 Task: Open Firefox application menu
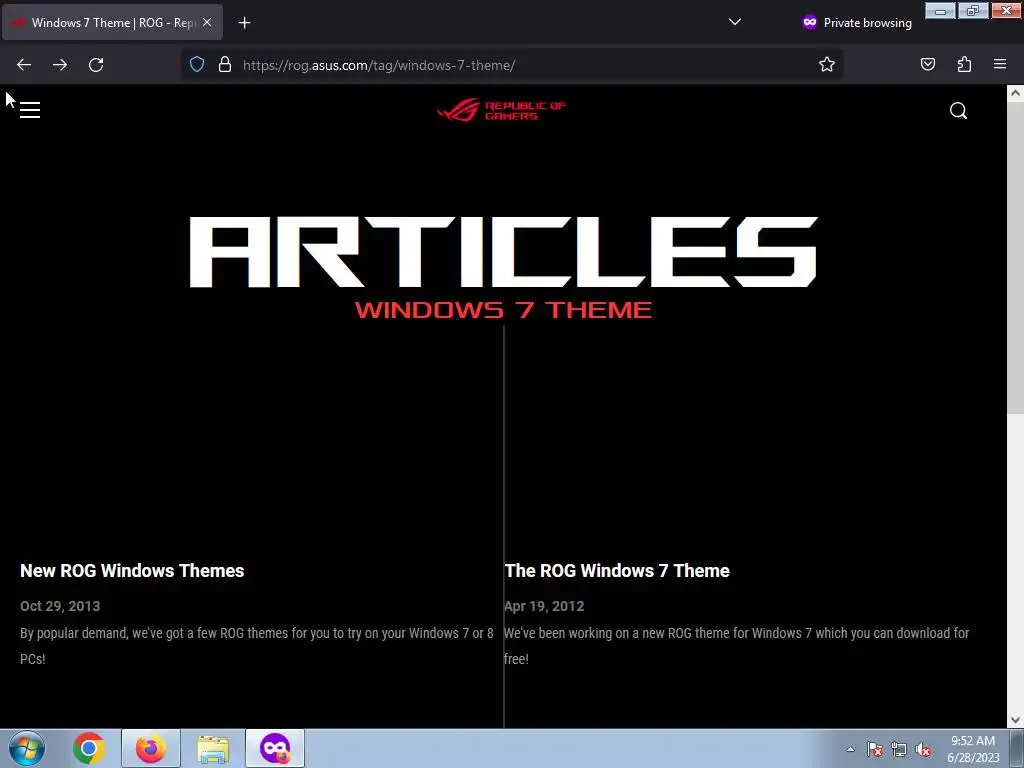(x=1000, y=64)
